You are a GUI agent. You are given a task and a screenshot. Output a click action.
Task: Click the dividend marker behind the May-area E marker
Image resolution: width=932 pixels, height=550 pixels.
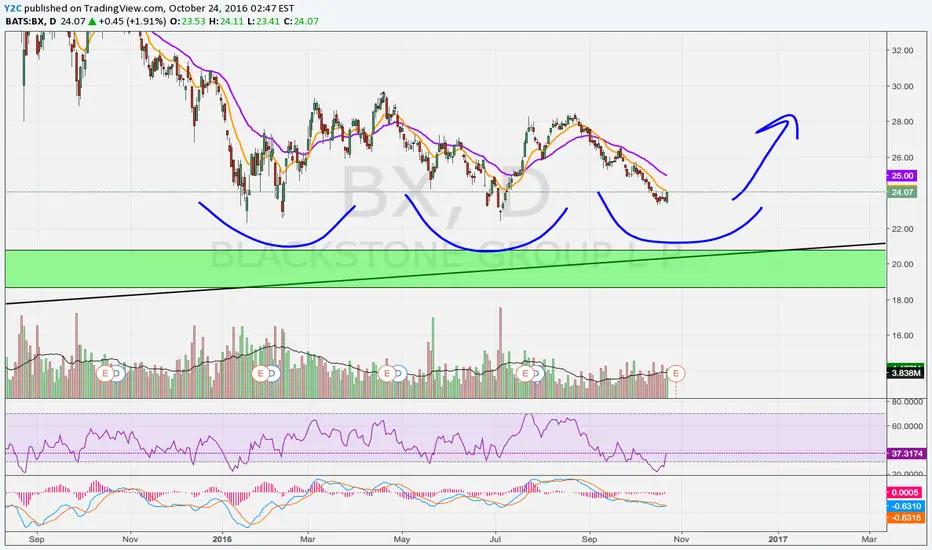tap(401, 373)
